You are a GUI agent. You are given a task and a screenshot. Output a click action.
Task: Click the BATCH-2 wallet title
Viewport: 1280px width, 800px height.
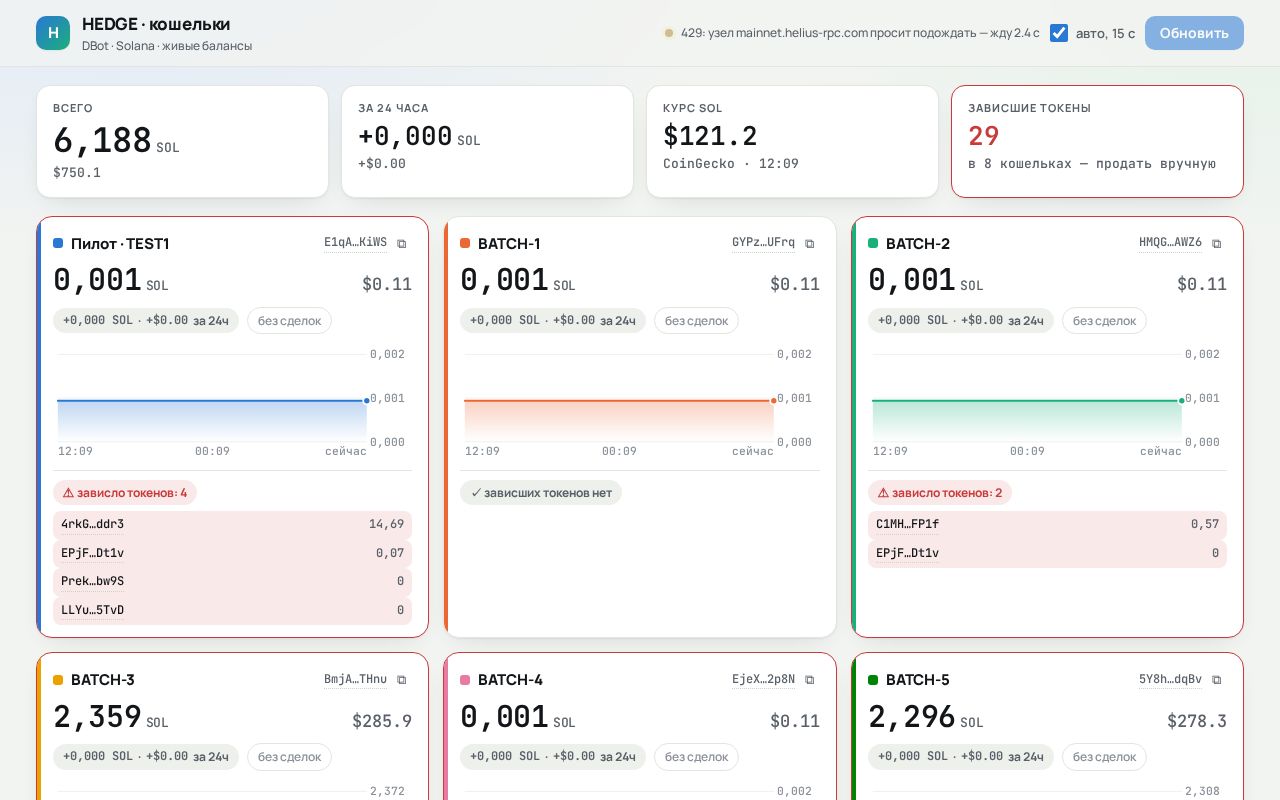pyautogui.click(x=918, y=244)
